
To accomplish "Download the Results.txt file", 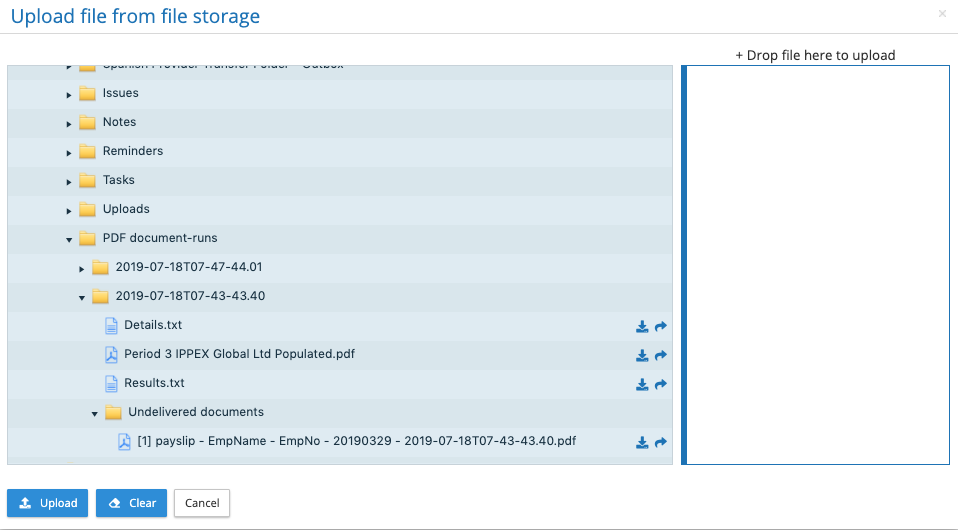I will coord(642,384).
